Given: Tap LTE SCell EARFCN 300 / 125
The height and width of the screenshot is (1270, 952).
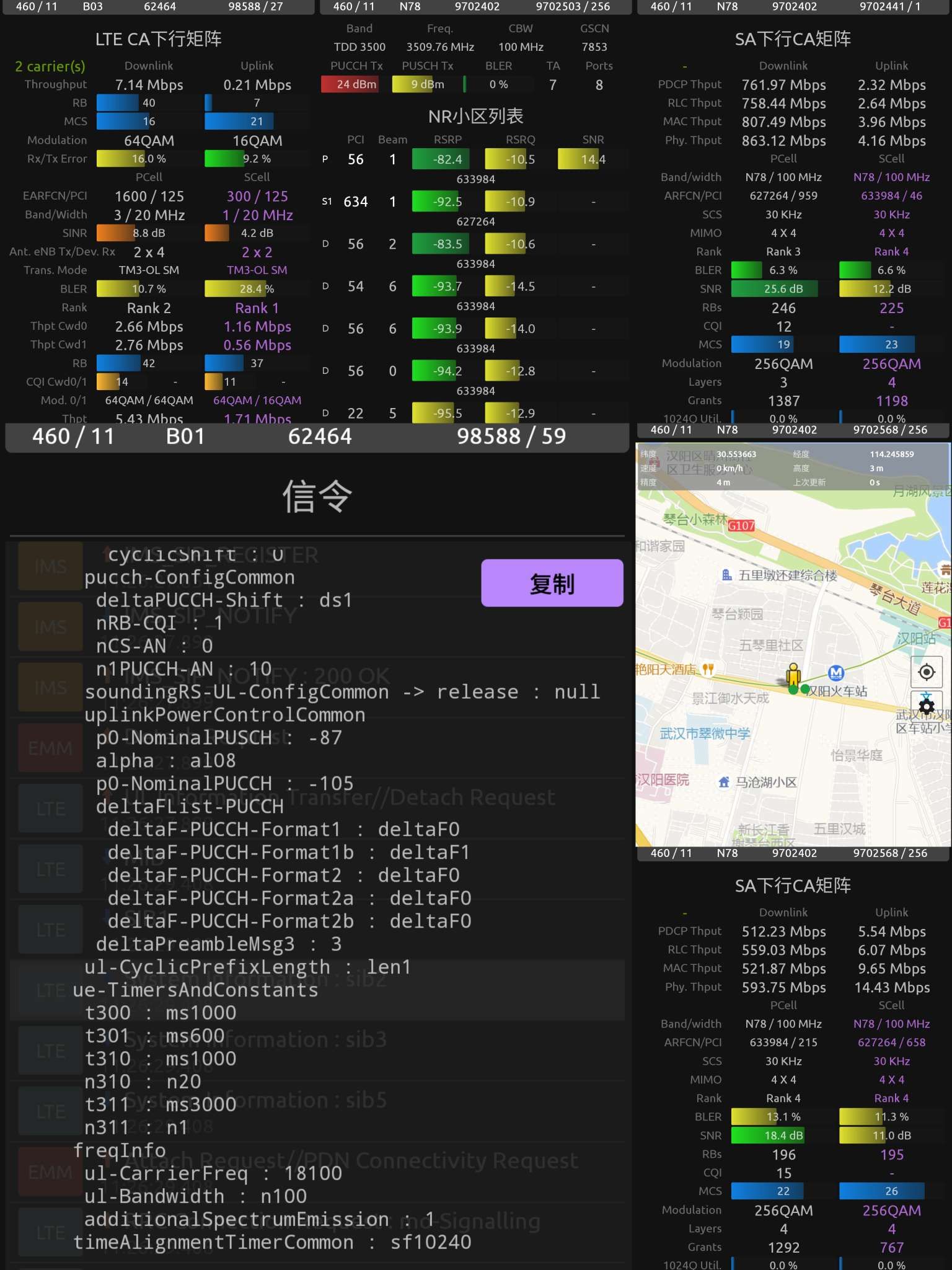Looking at the screenshot, I should (x=257, y=197).
